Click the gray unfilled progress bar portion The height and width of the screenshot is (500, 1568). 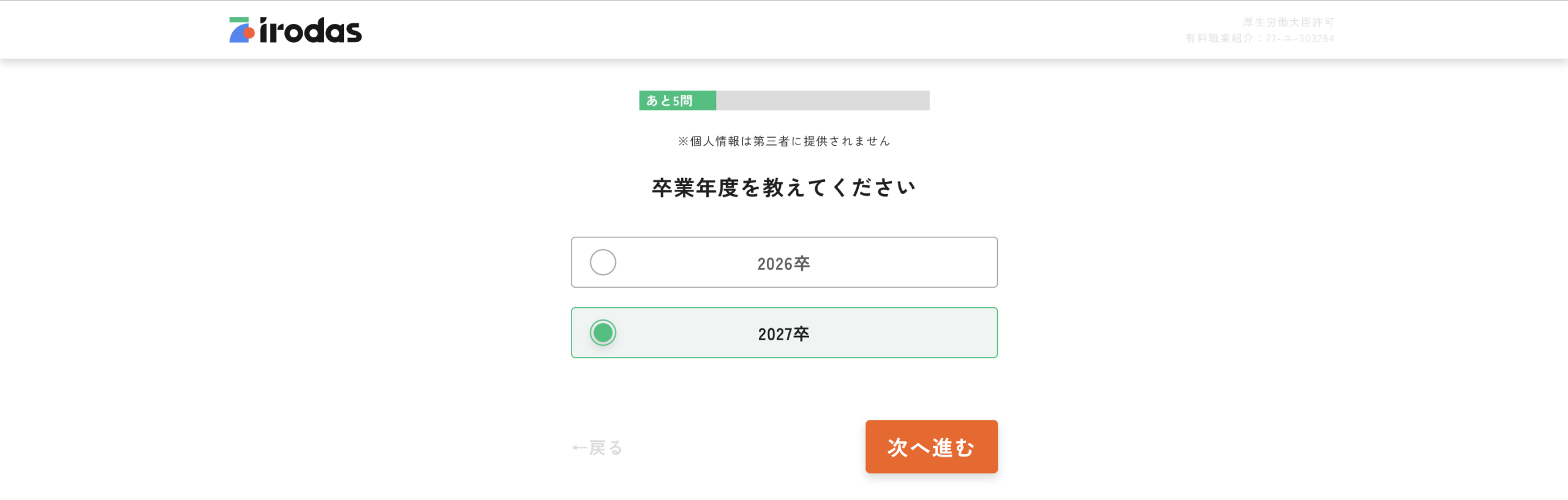(823, 101)
